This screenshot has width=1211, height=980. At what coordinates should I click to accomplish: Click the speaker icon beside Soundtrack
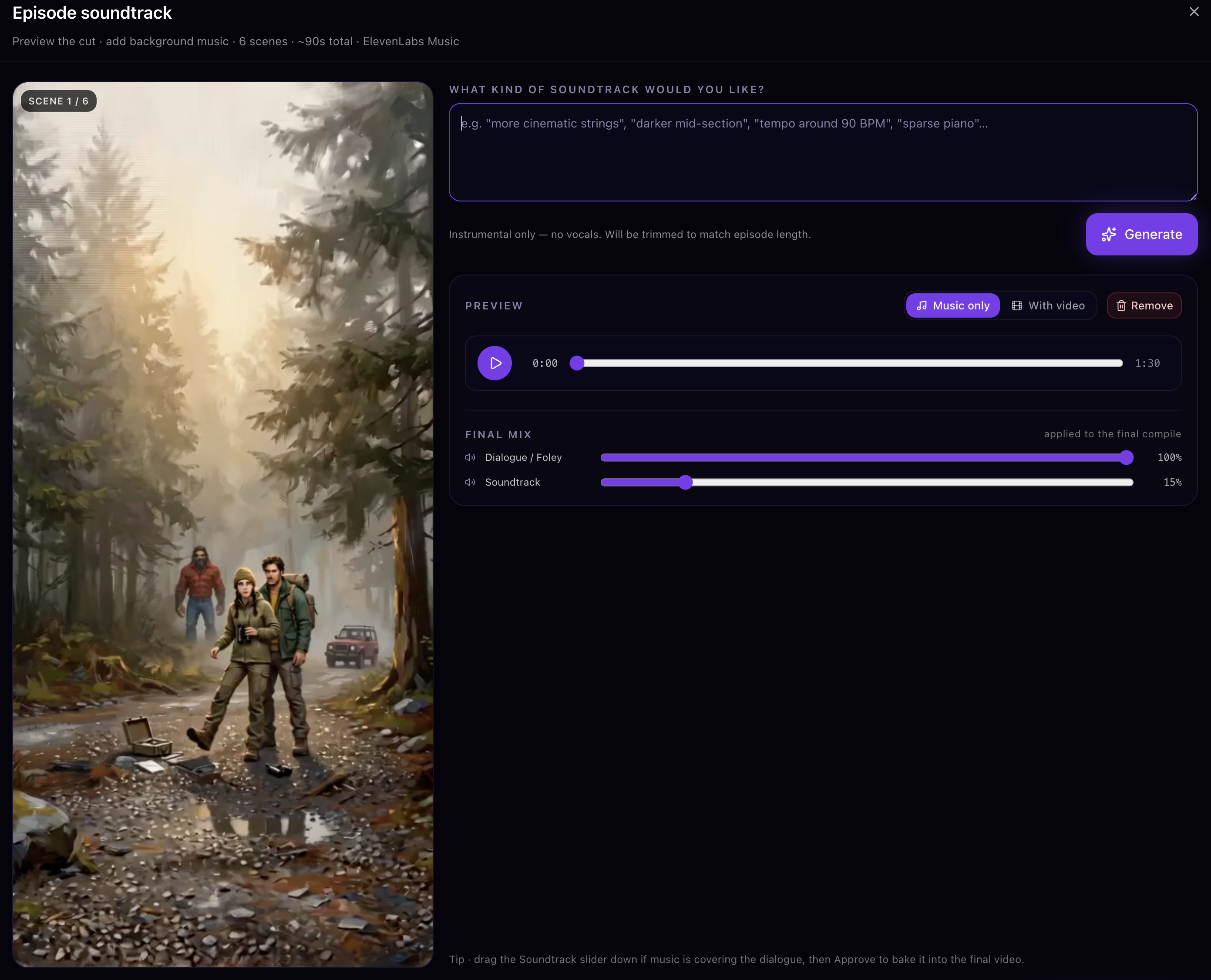click(x=470, y=482)
